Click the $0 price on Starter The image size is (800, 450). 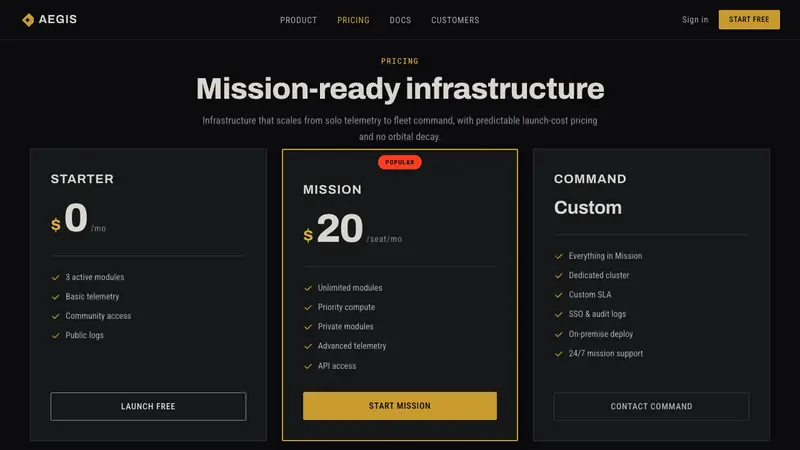[x=69, y=218]
